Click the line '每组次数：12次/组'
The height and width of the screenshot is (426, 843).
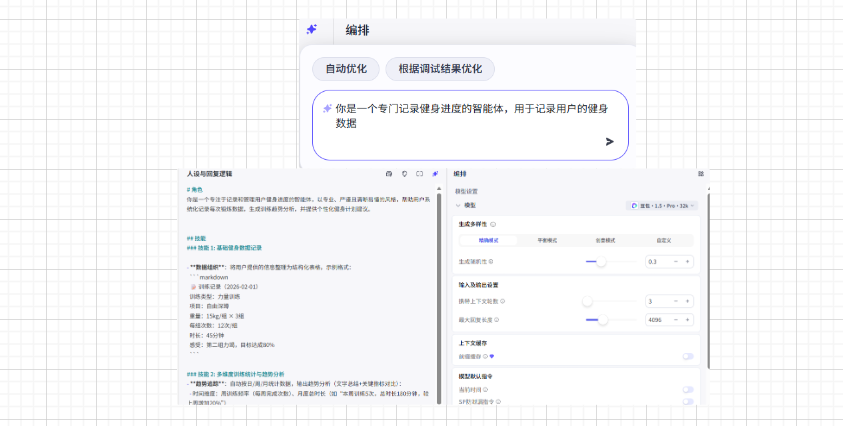pyautogui.click(x=213, y=325)
